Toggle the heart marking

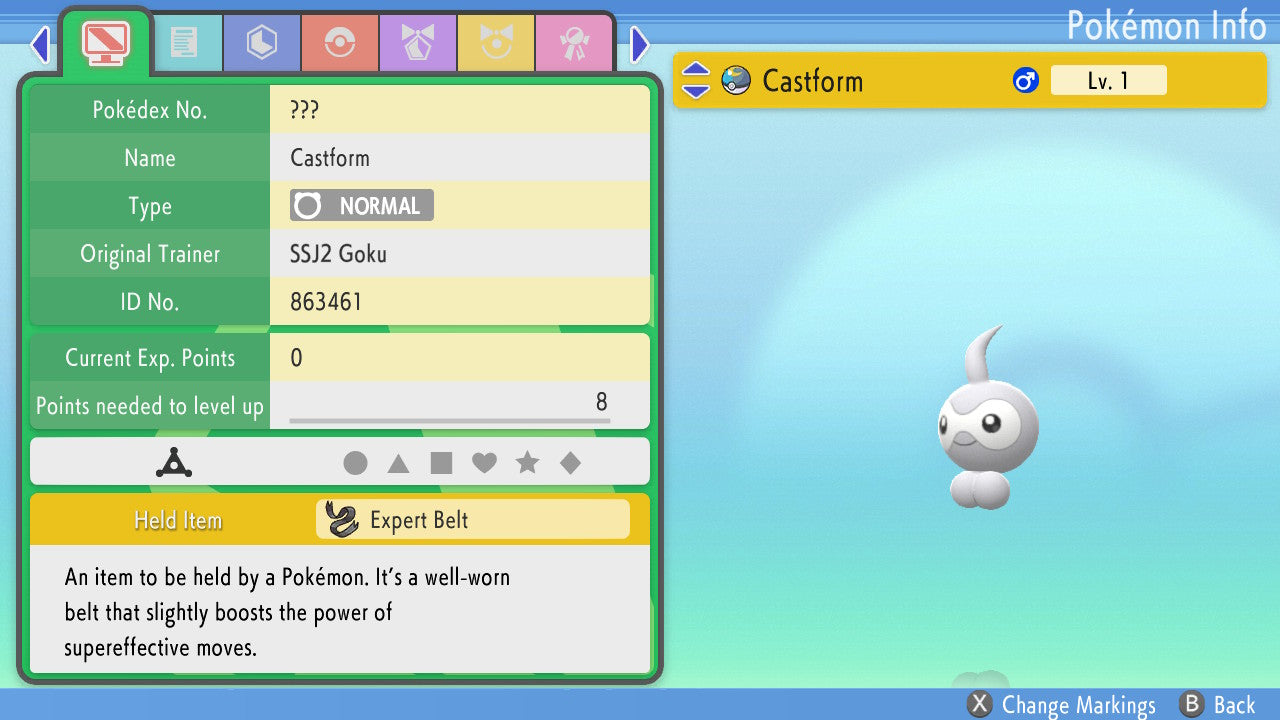click(x=484, y=463)
